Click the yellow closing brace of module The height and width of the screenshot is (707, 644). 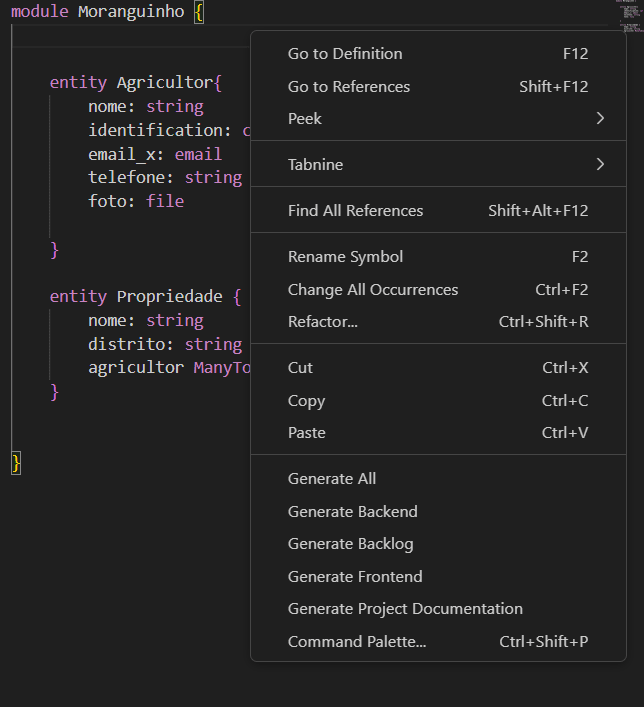pos(16,463)
